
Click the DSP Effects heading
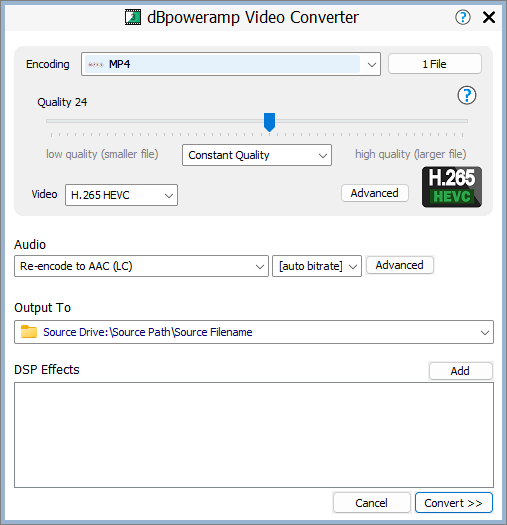pyautogui.click(x=47, y=370)
